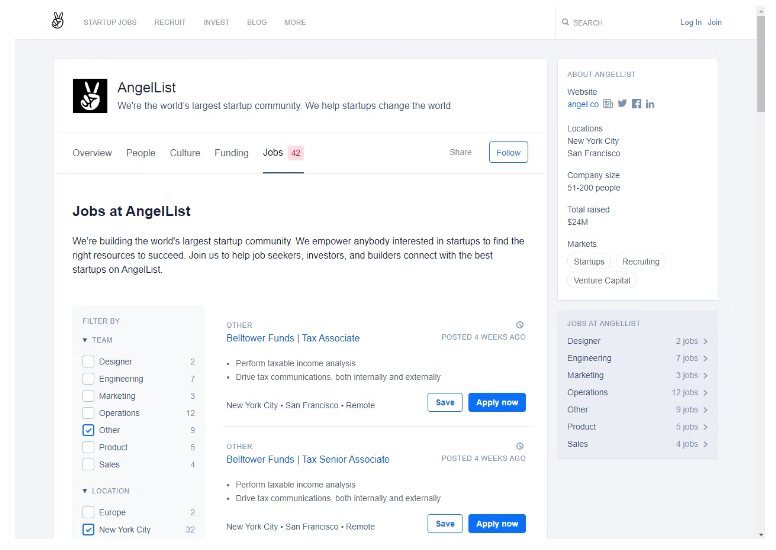Uncheck the Other team filter

(88, 430)
